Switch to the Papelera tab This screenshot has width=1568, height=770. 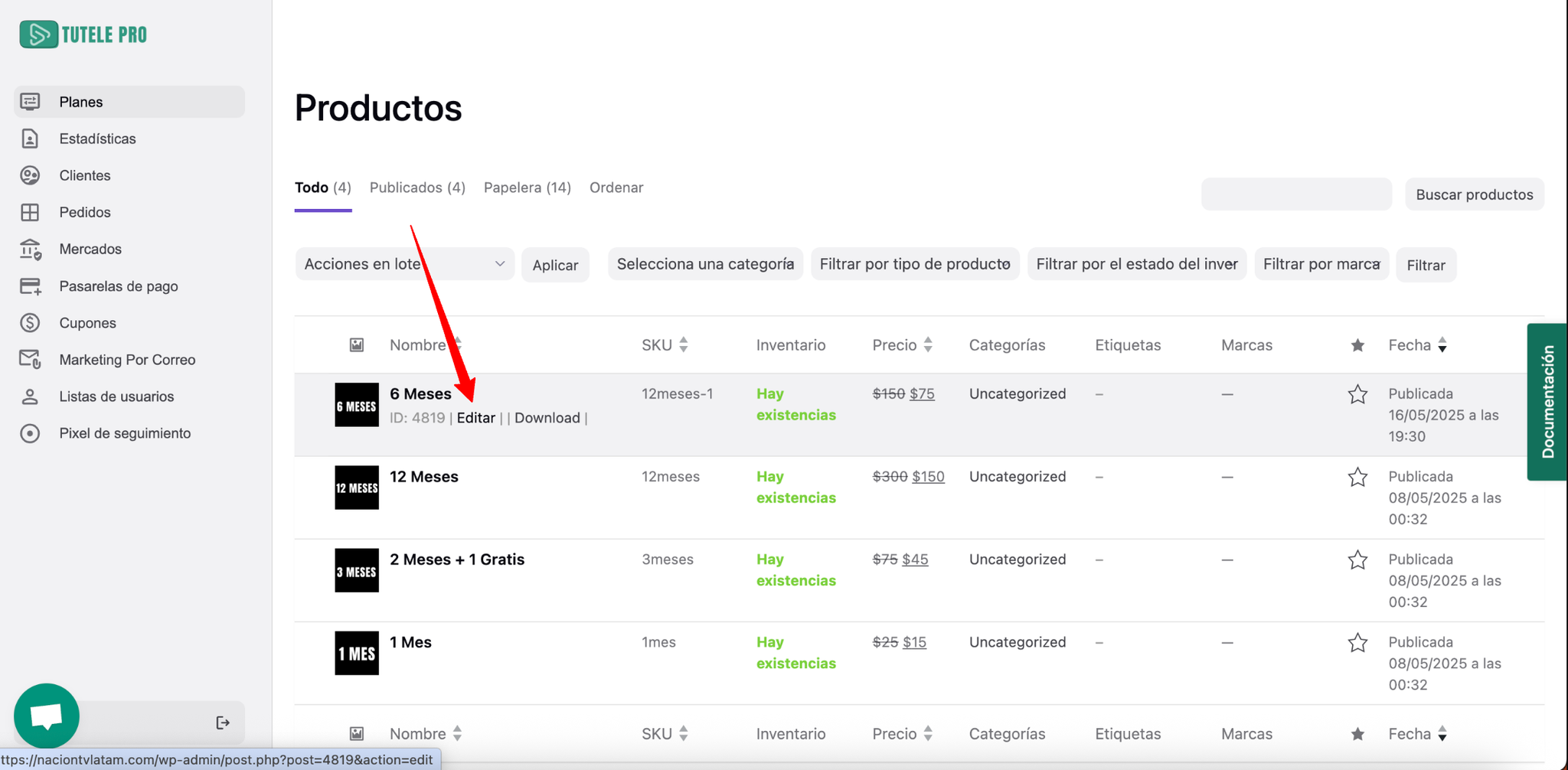pyautogui.click(x=527, y=188)
